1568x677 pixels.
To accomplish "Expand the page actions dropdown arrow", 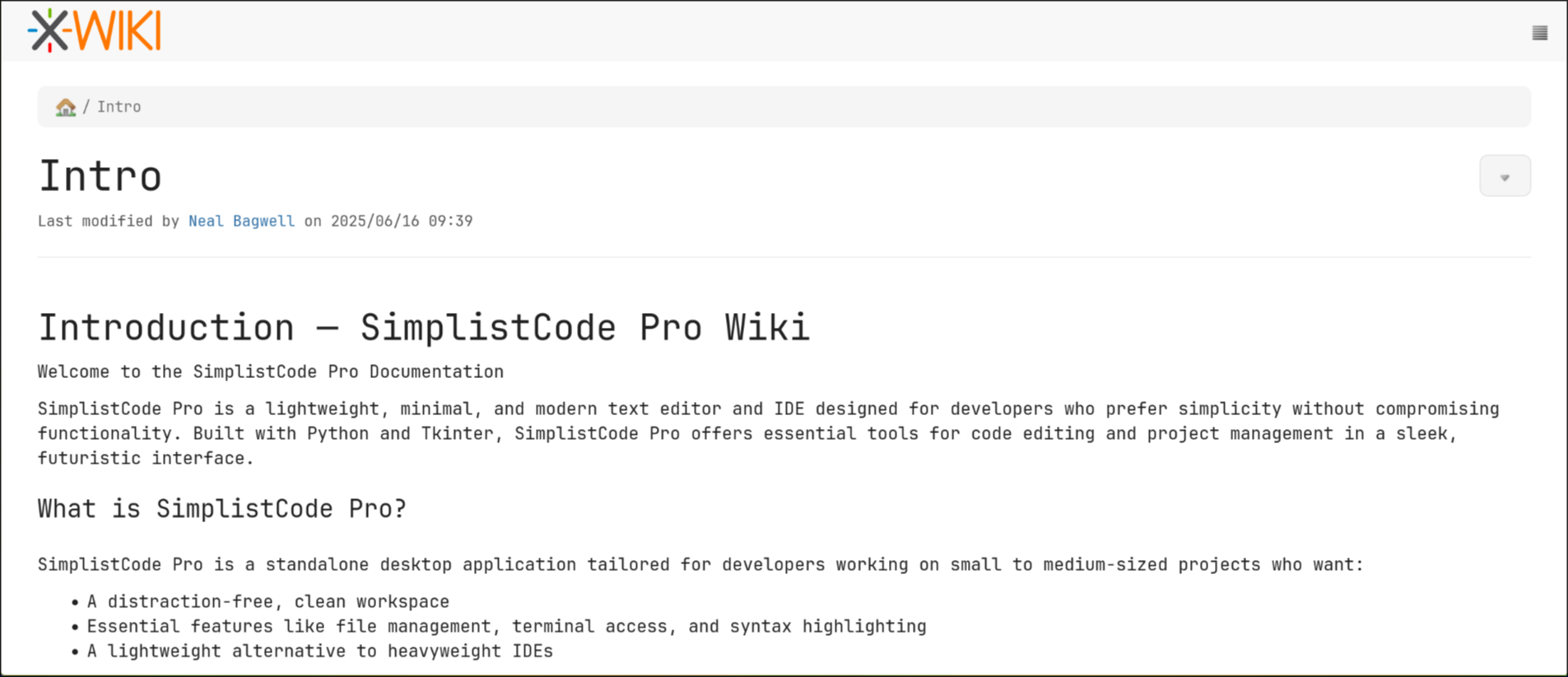I will tap(1505, 176).
